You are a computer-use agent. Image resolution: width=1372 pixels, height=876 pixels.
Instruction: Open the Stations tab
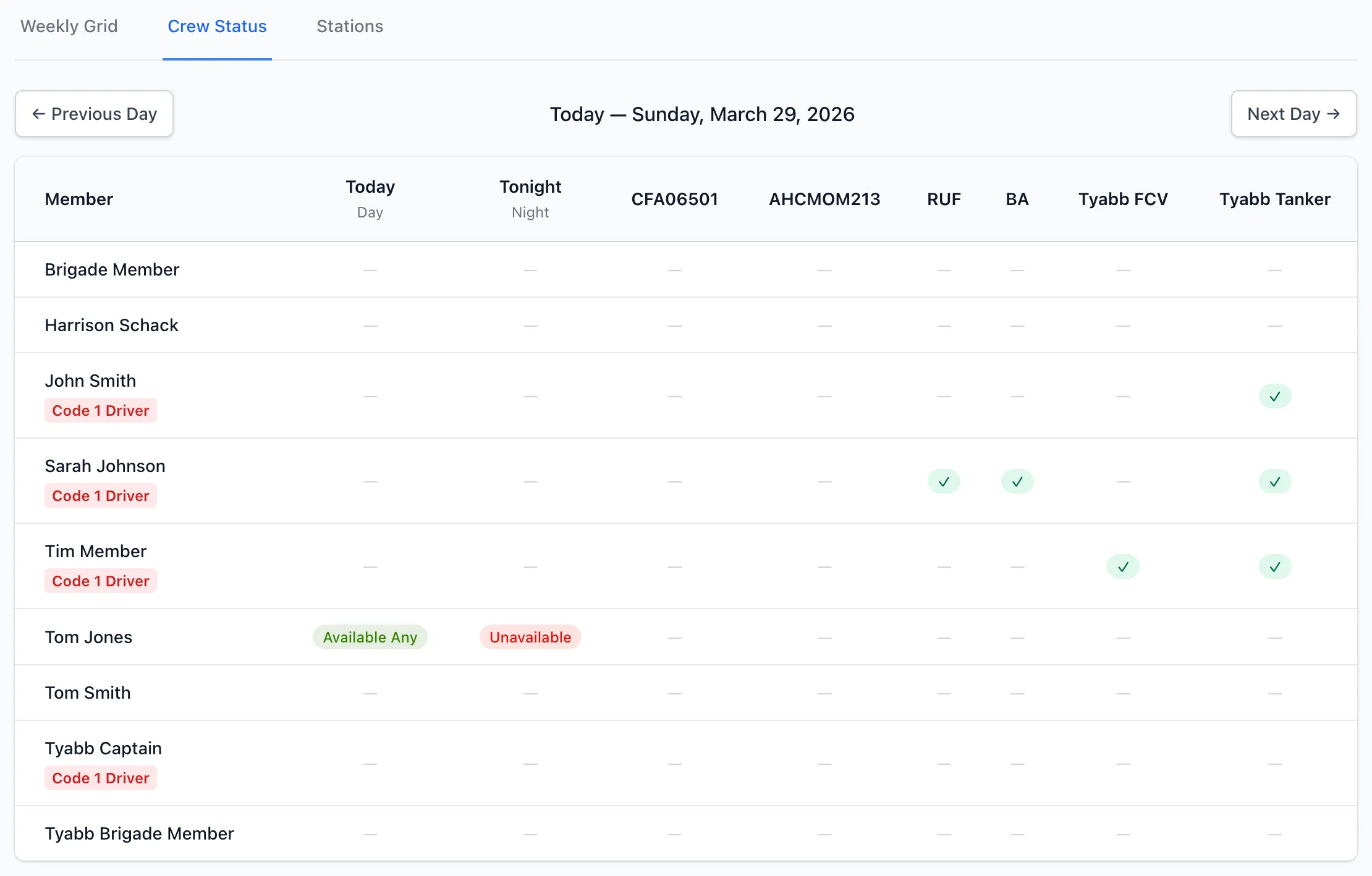(x=350, y=27)
